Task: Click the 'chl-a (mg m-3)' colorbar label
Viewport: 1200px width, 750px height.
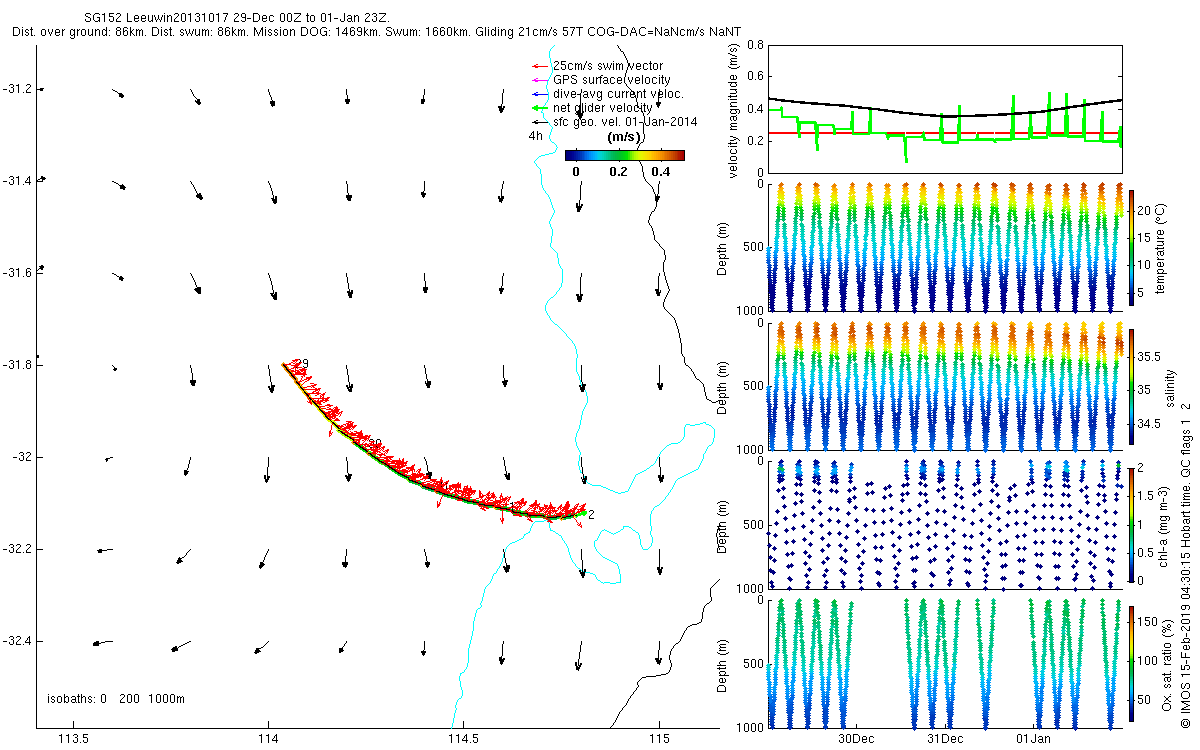Action: [1163, 525]
